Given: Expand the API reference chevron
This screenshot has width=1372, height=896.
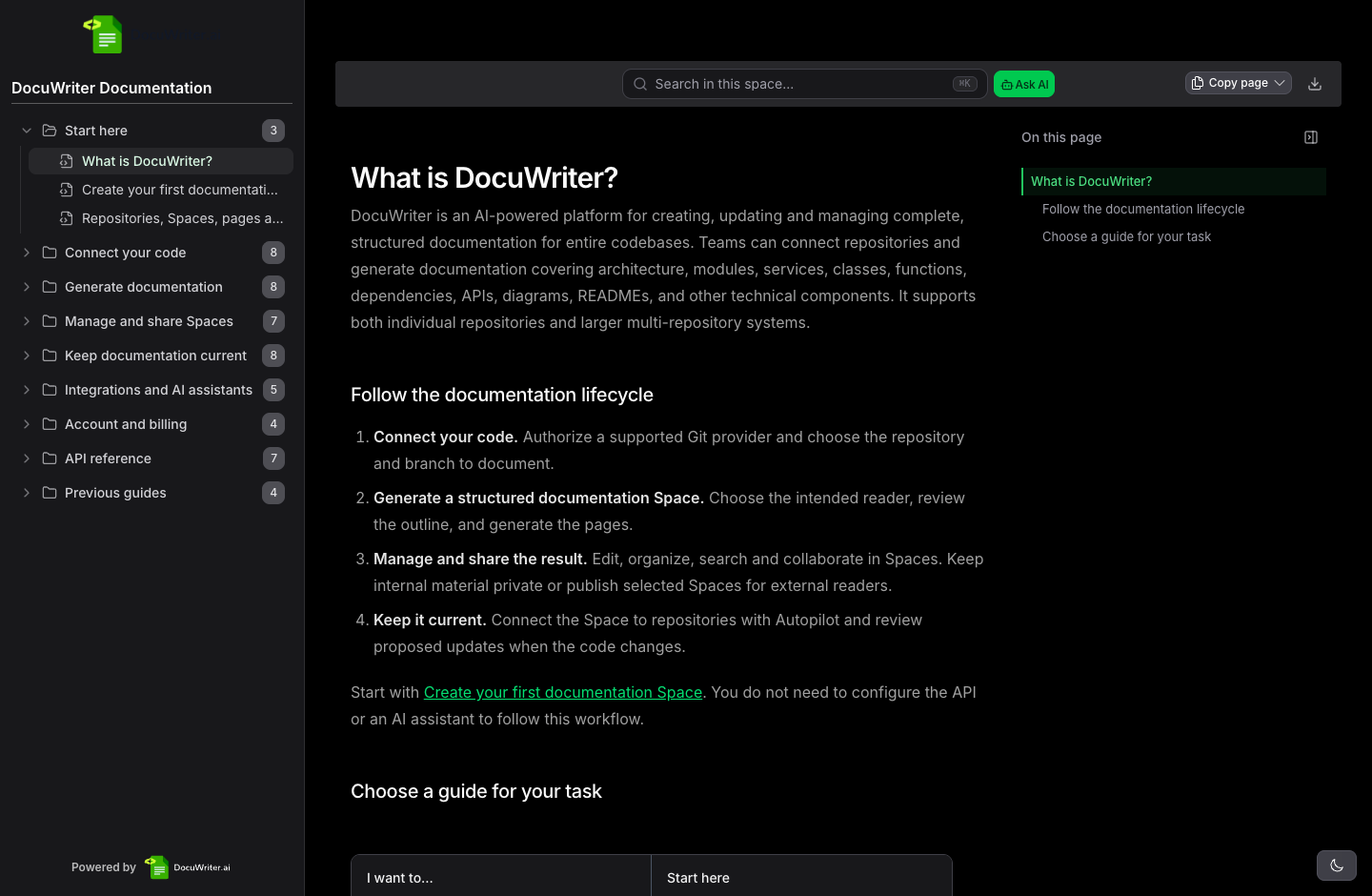Looking at the screenshot, I should (x=27, y=458).
